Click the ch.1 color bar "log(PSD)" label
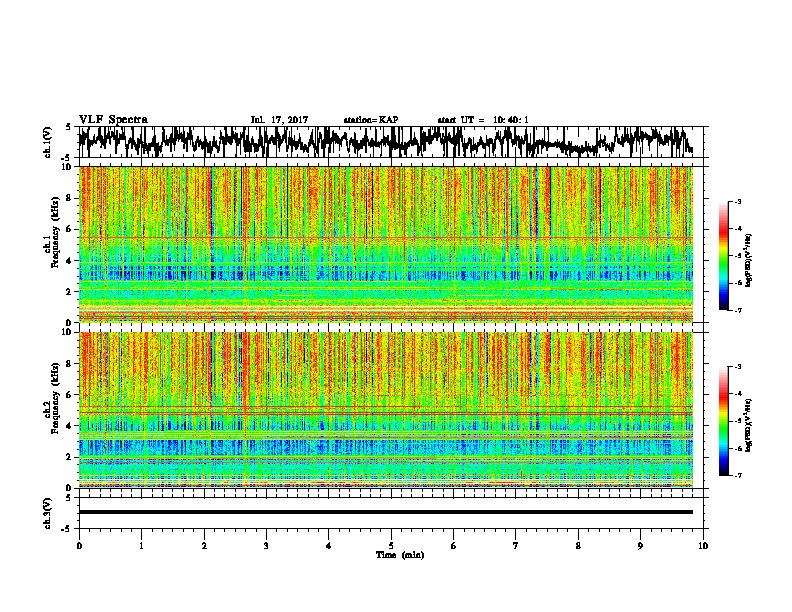 (749, 261)
